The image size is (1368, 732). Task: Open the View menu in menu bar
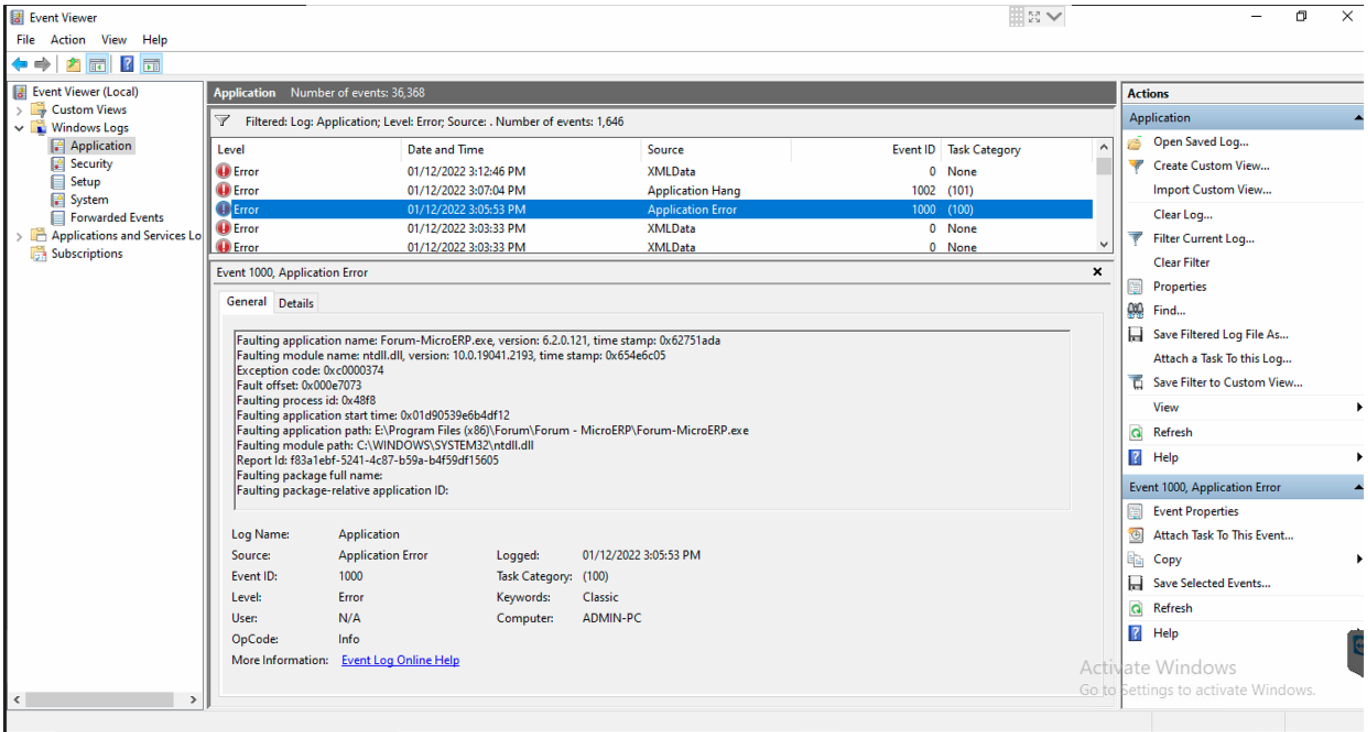point(114,40)
